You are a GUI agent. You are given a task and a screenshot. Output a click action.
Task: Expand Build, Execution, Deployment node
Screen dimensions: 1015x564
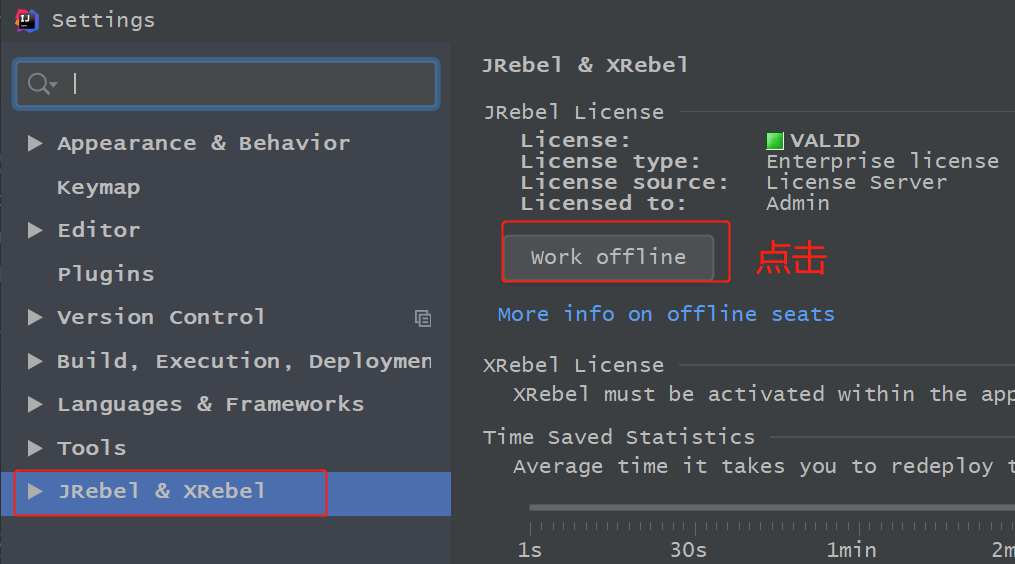click(x=36, y=361)
